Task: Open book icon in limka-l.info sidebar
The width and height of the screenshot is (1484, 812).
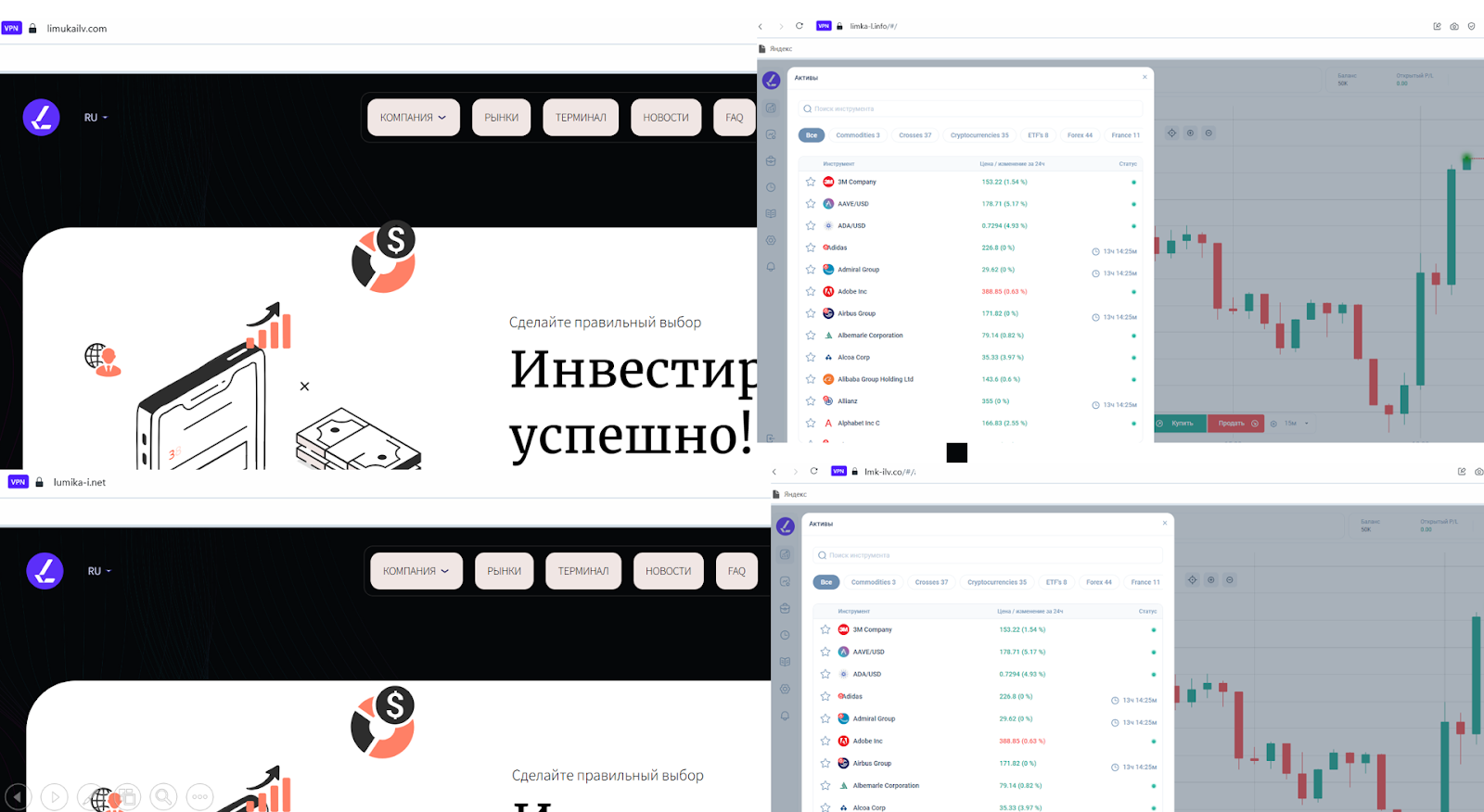Action: point(771,213)
